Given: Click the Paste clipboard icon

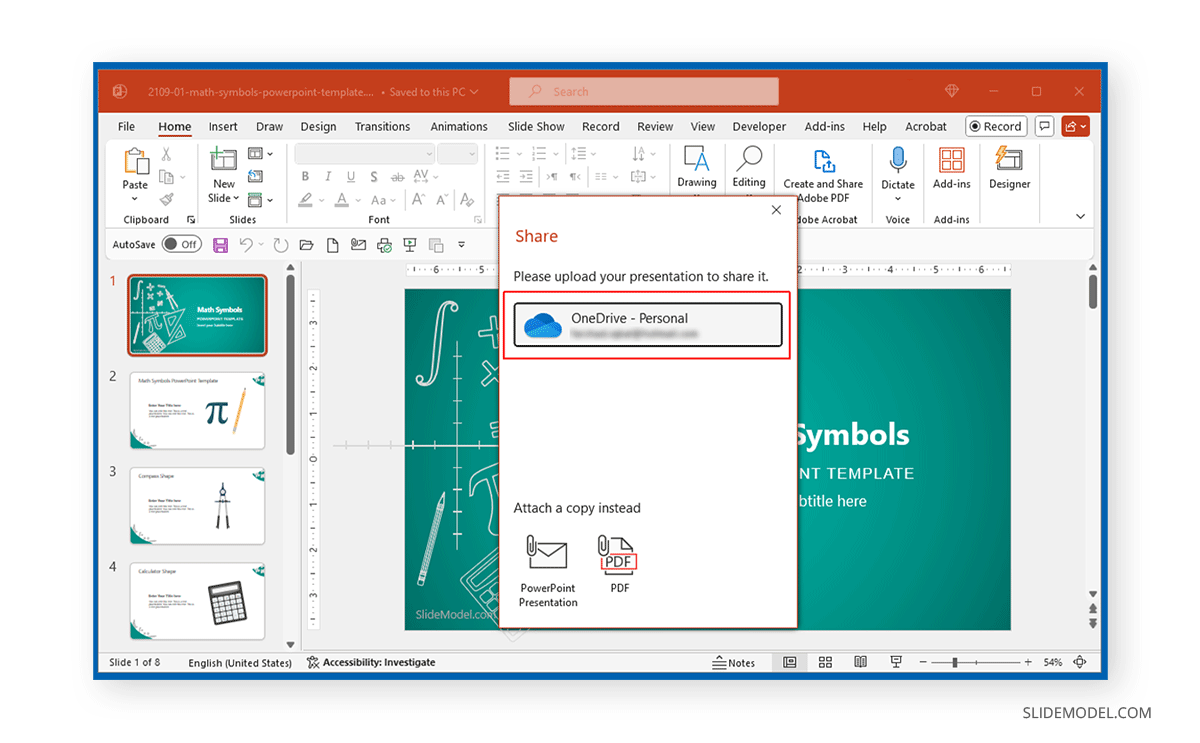Looking at the screenshot, I should (x=135, y=160).
